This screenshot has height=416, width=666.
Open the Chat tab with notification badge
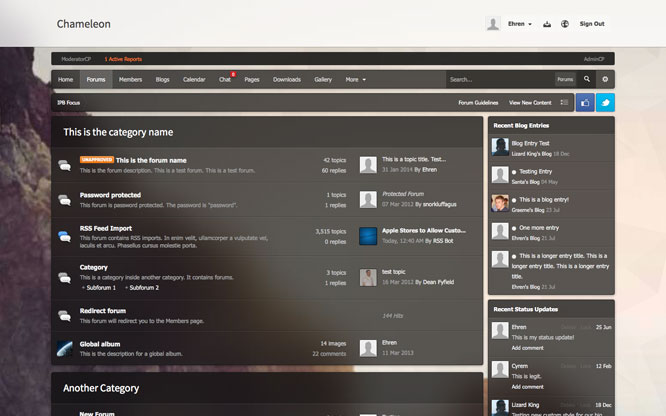click(x=225, y=79)
